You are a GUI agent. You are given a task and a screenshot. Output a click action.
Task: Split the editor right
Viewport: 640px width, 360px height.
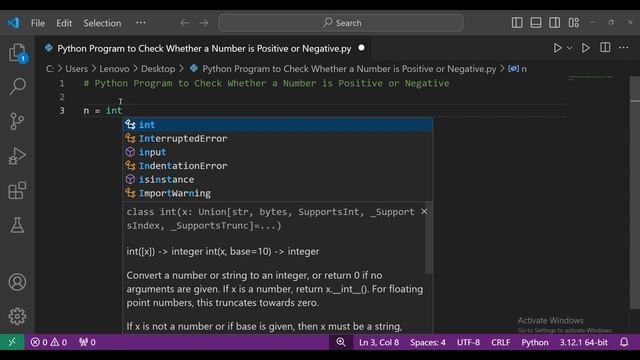click(605, 48)
